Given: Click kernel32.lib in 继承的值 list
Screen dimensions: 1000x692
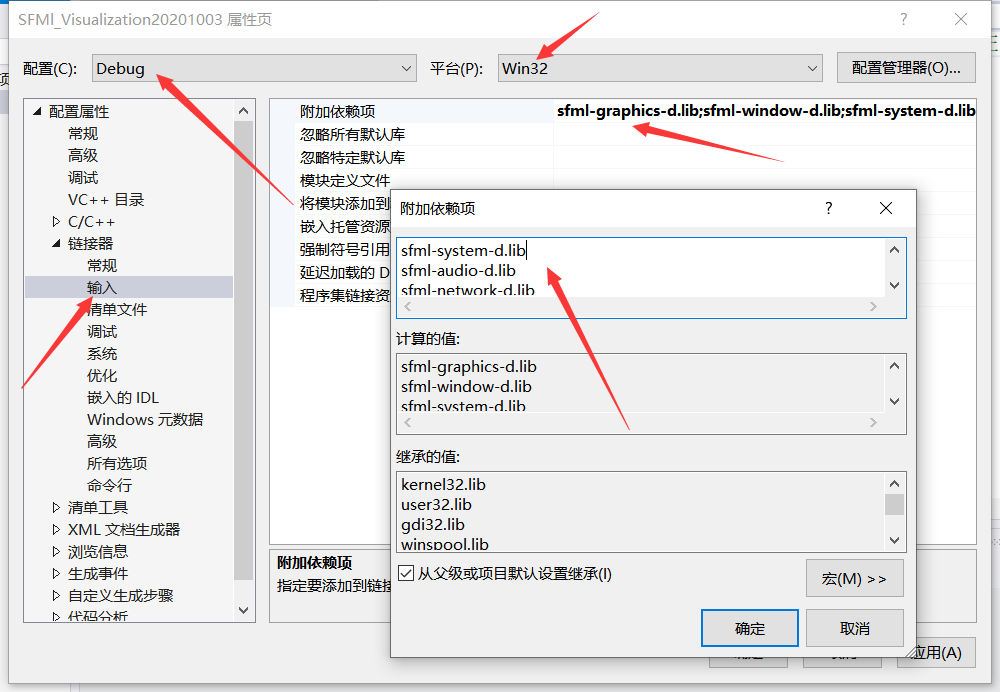Looking at the screenshot, I should point(443,485).
